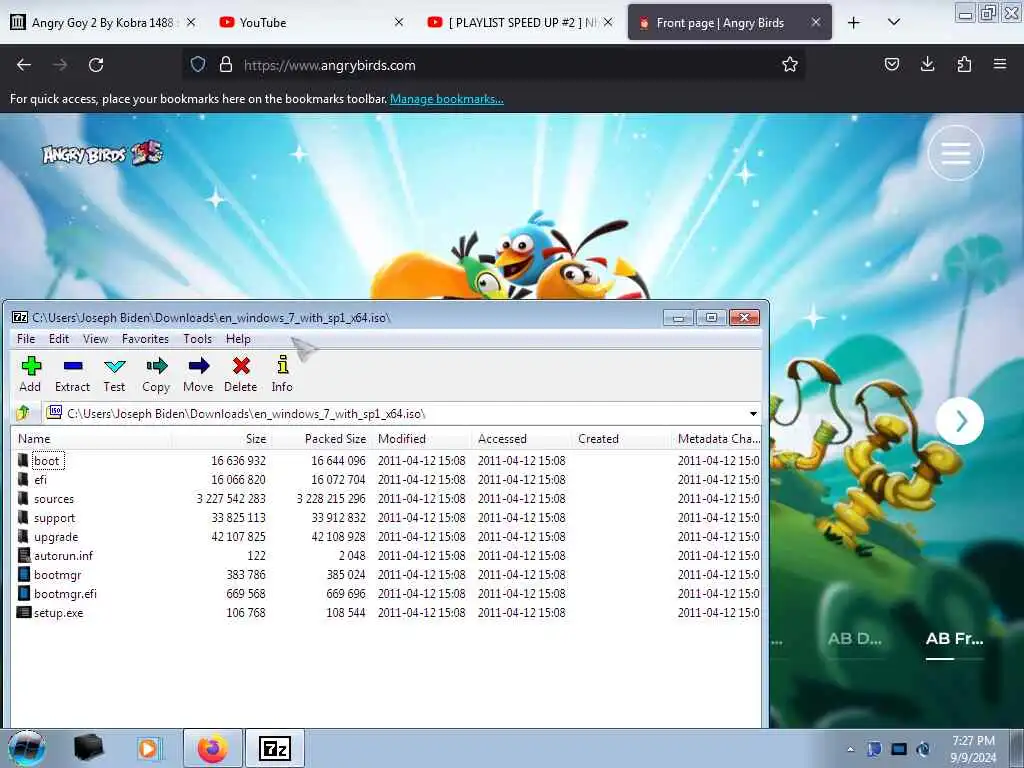
Task: Click the Extract toolbar icon
Action: [x=72, y=374]
